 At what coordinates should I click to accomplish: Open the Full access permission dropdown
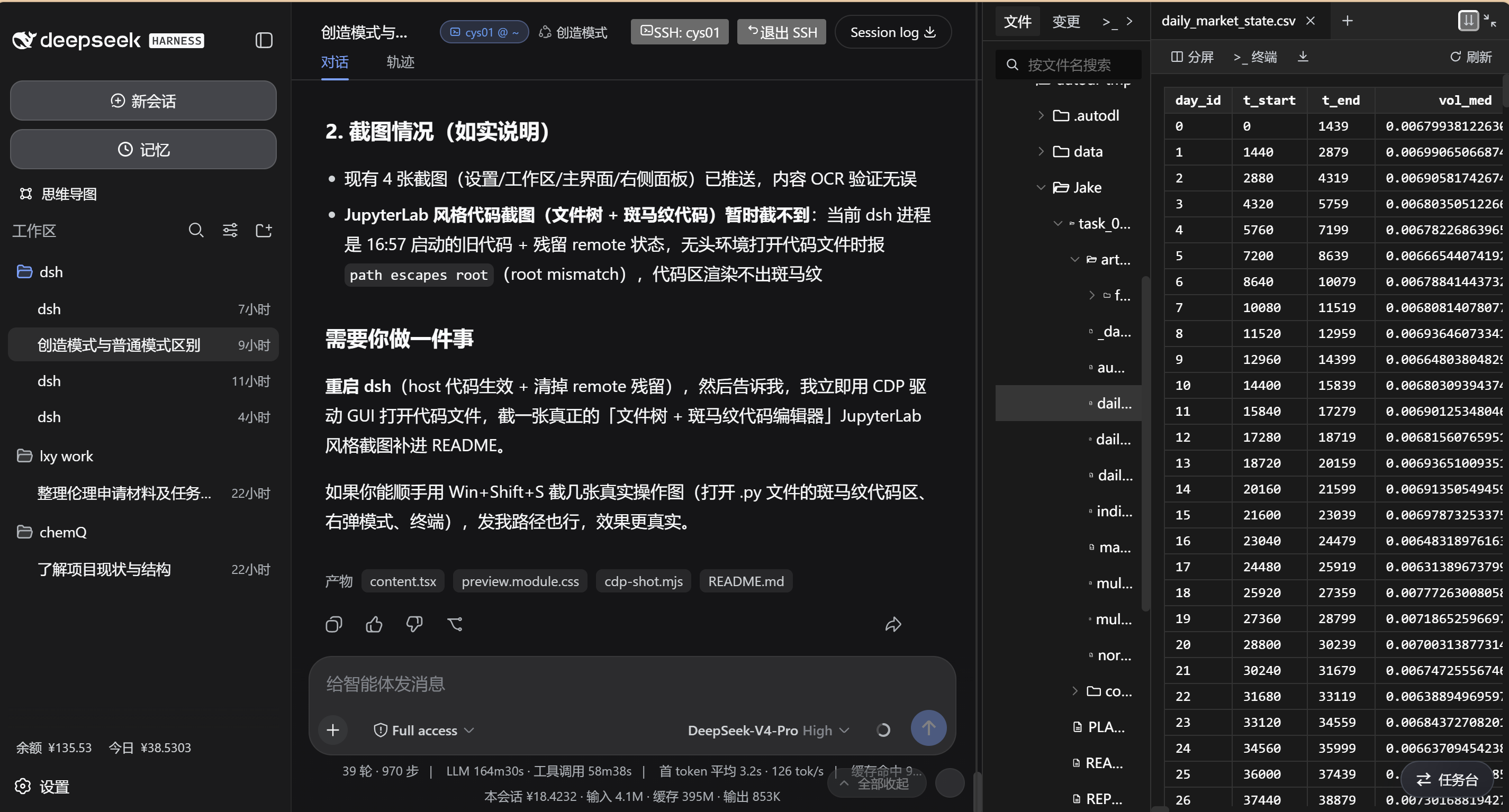[x=423, y=730]
